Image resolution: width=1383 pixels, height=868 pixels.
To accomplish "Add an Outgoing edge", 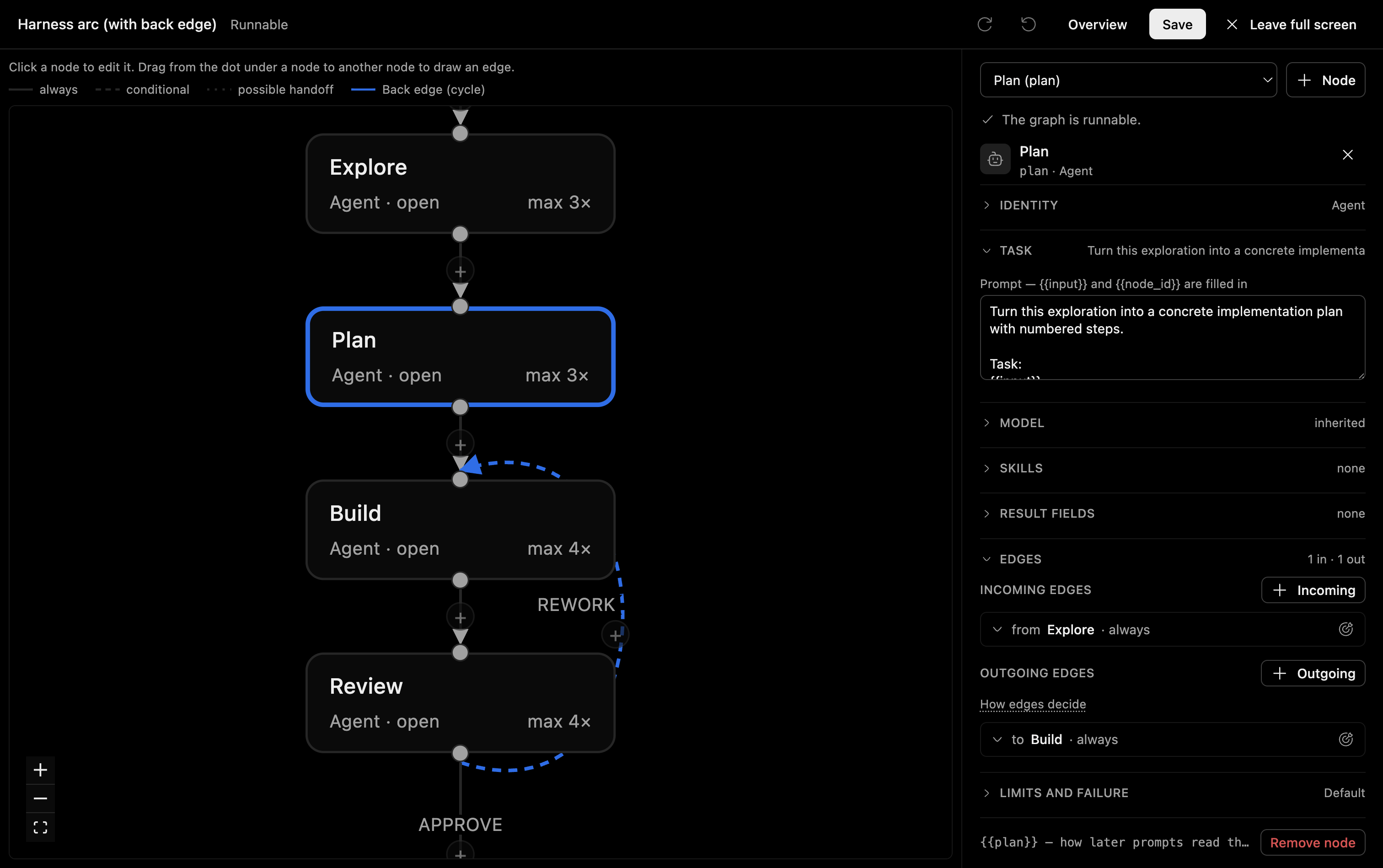I will [x=1313, y=673].
